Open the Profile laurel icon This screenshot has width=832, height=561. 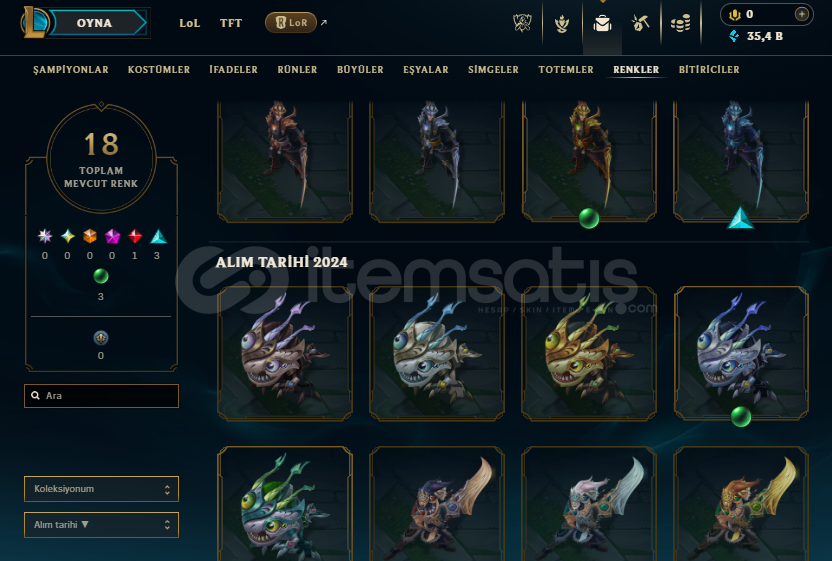[x=562, y=23]
